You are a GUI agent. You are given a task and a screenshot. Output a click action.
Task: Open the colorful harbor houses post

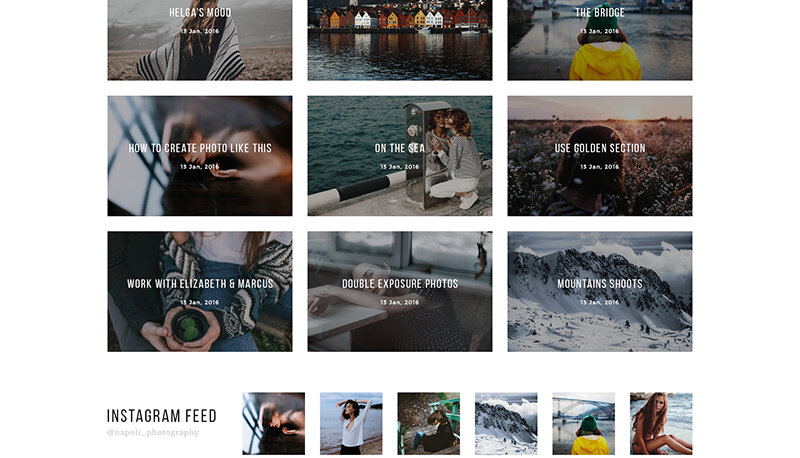tap(399, 40)
